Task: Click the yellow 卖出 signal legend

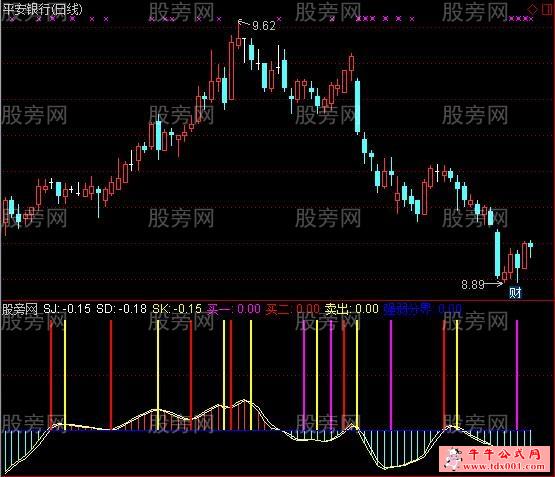Action: click(352, 309)
